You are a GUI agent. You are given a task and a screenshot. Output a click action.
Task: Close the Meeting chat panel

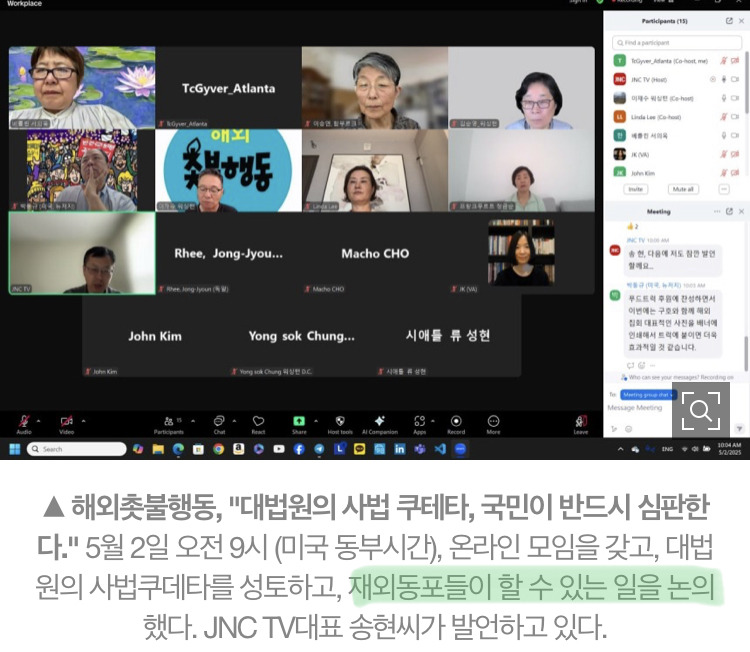tap(741, 211)
